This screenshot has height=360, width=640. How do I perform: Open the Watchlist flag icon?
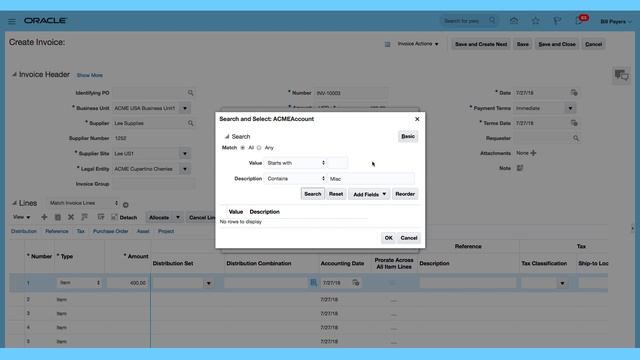pyautogui.click(x=557, y=20)
